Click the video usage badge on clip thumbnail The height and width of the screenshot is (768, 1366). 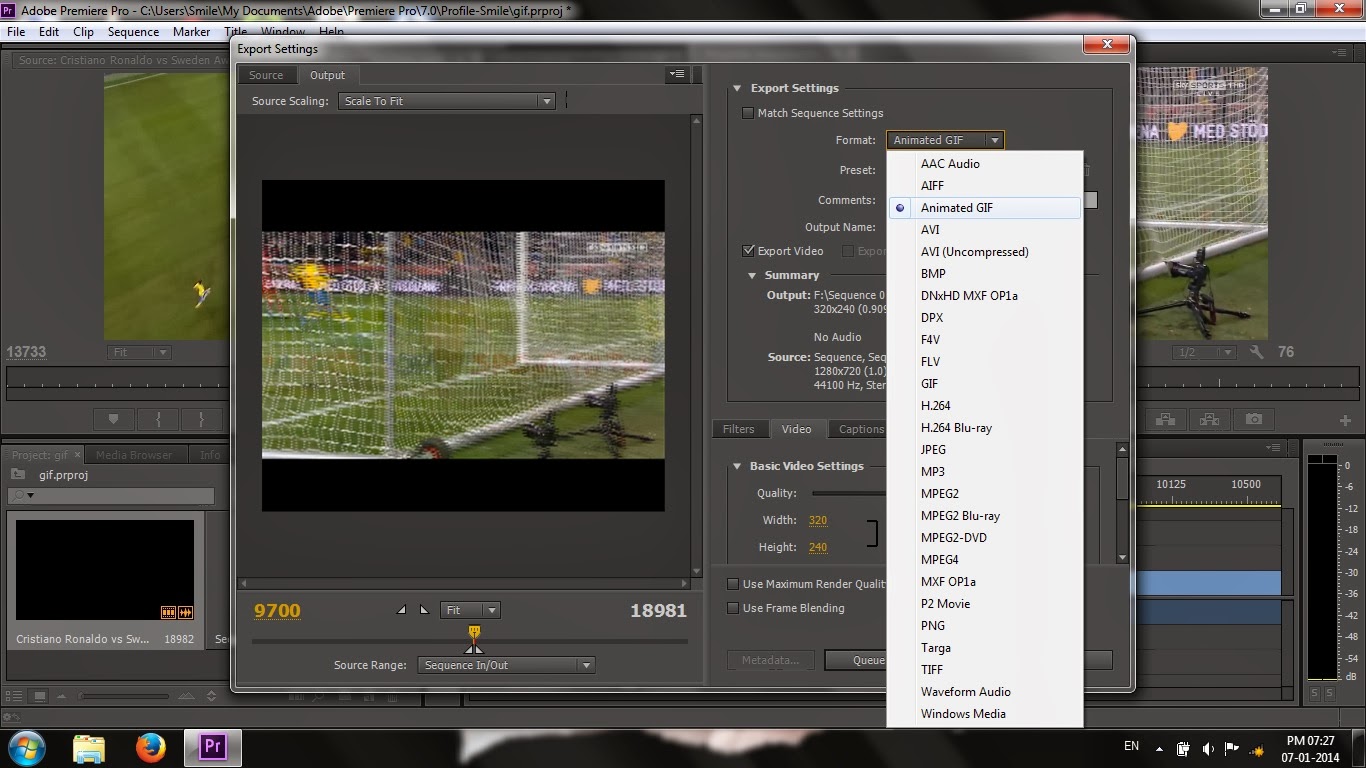pyautogui.click(x=168, y=612)
